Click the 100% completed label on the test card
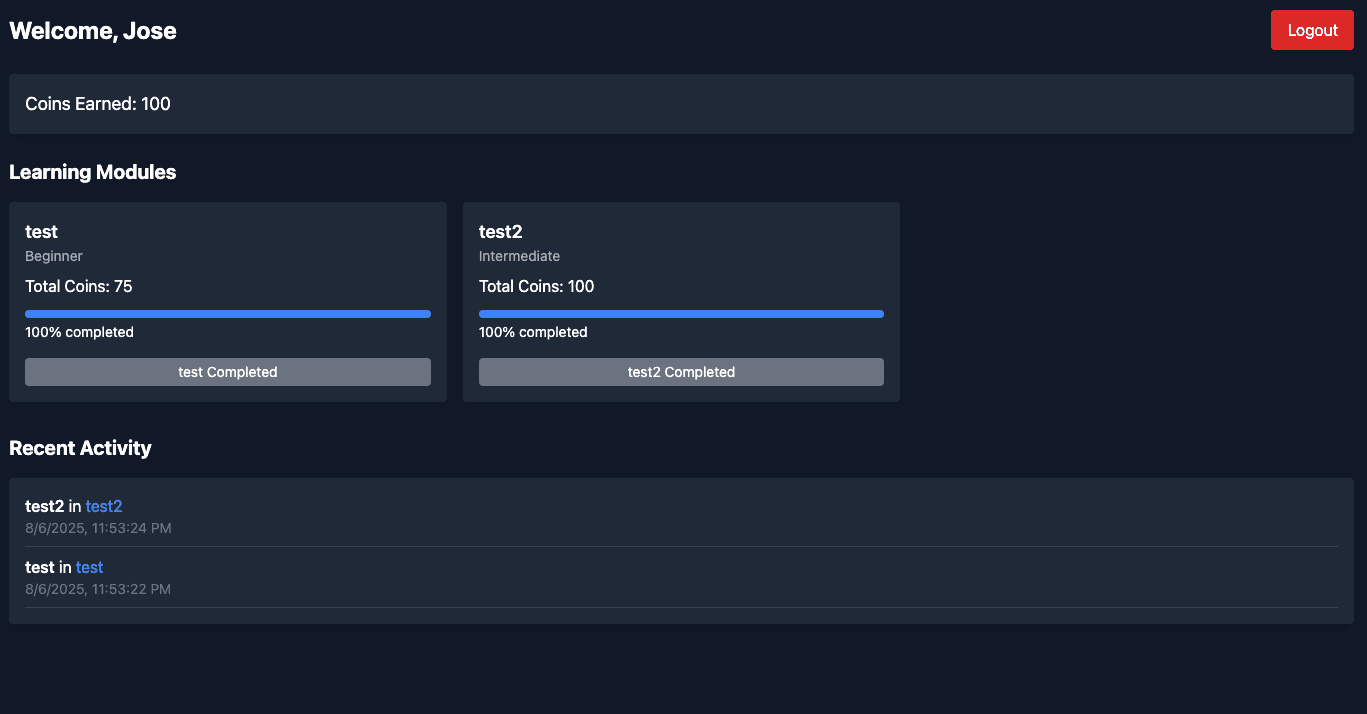 (79, 331)
